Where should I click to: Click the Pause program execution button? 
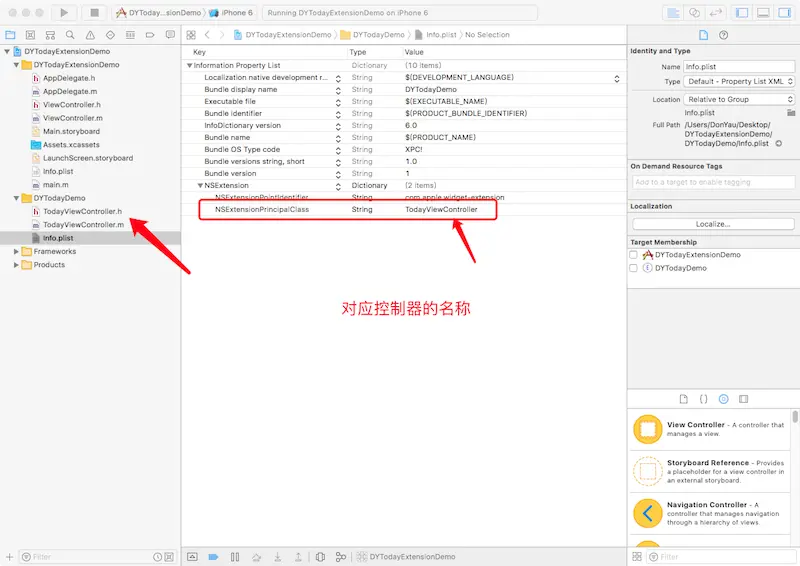(235, 557)
